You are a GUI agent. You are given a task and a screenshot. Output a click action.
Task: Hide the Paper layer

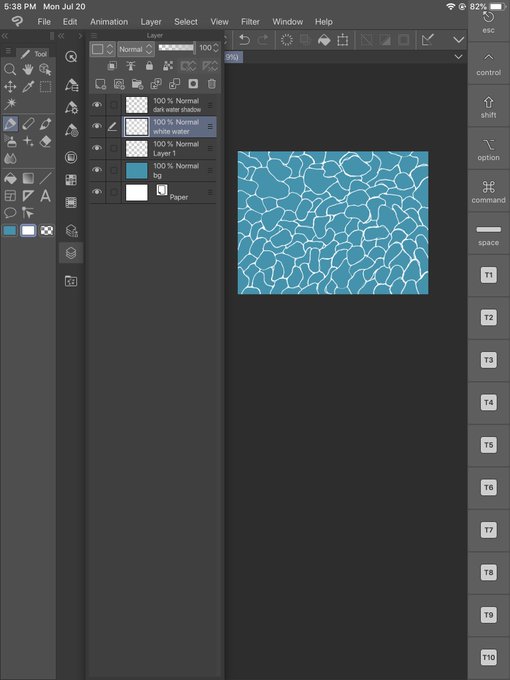(97, 192)
